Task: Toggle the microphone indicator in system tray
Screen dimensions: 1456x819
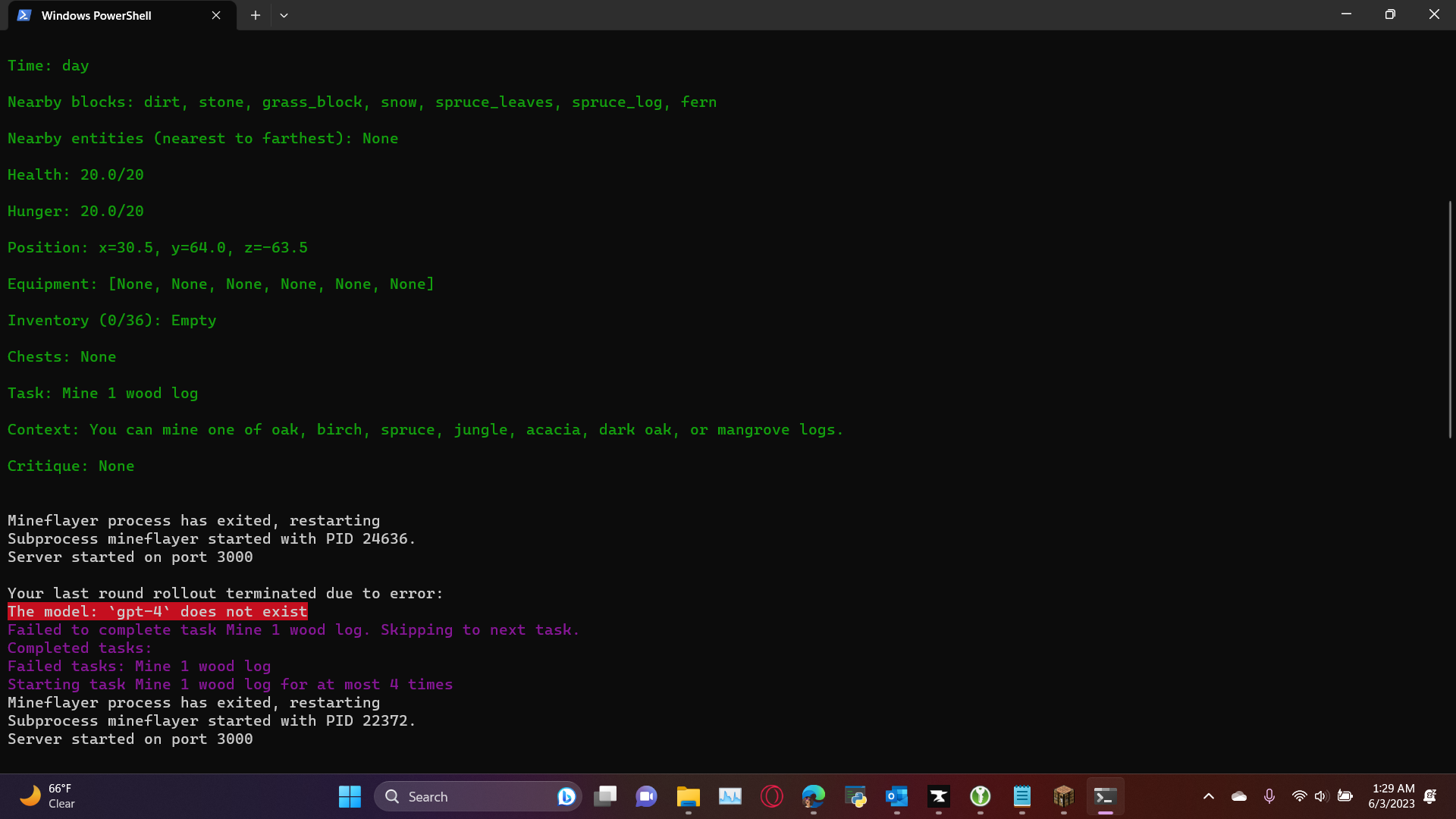Action: pos(1269,796)
